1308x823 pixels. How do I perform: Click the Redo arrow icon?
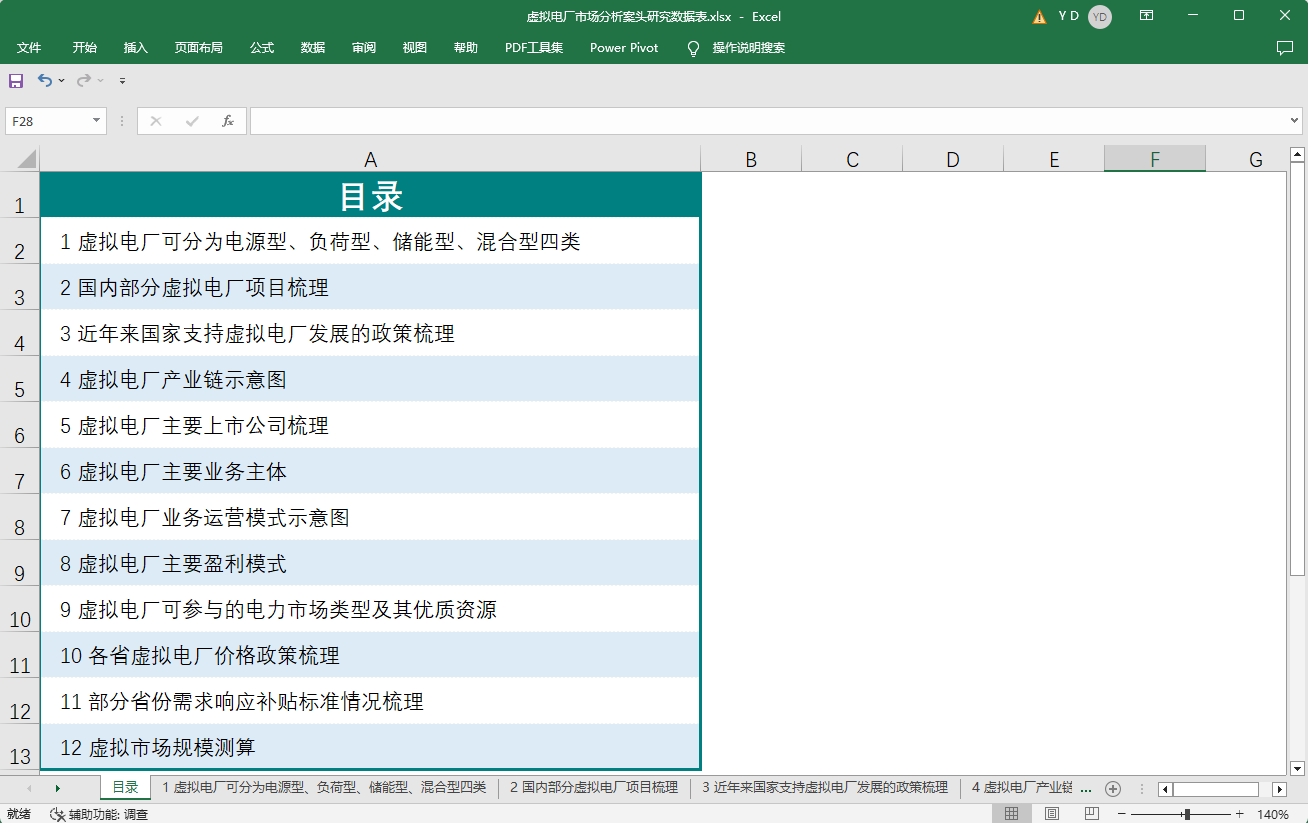[x=84, y=80]
